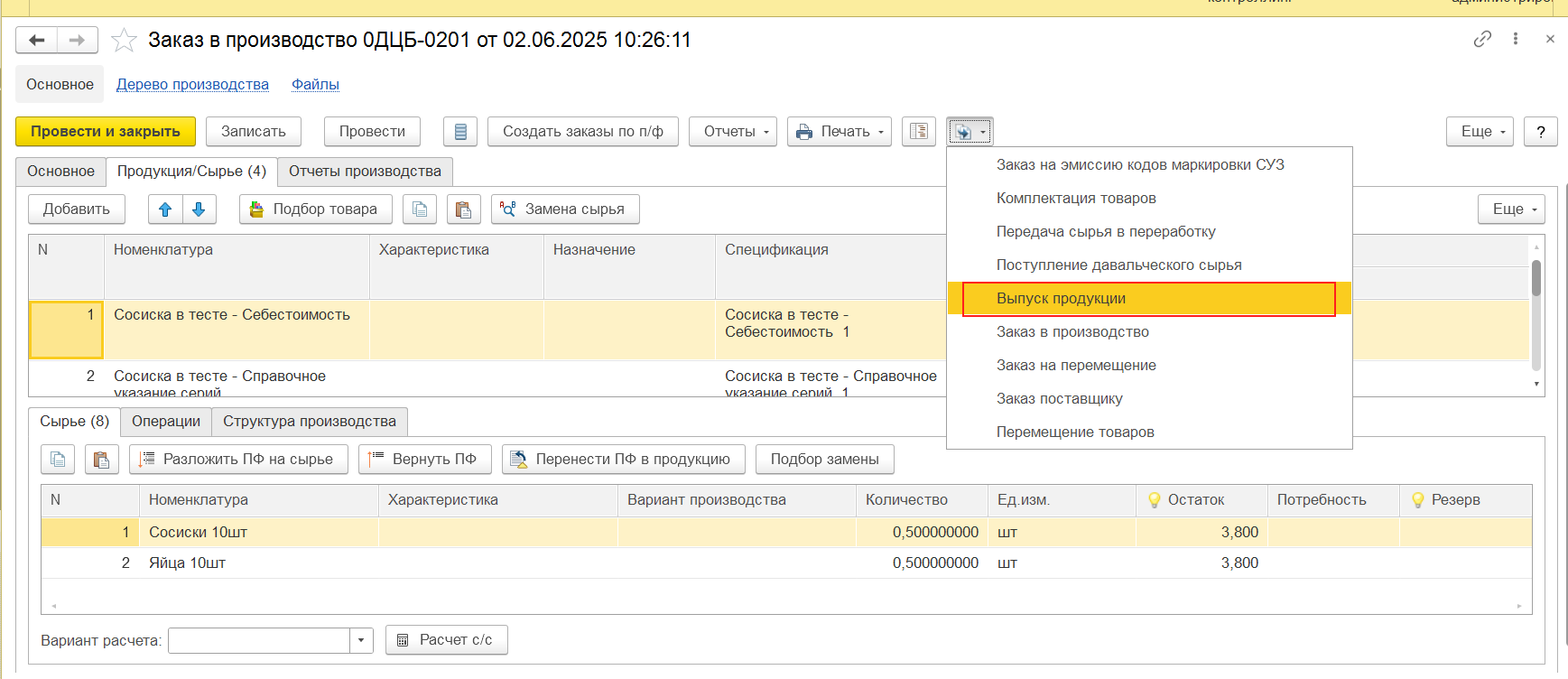1568x679 pixels.
Task: Click the document movements list icon
Action: (460, 132)
